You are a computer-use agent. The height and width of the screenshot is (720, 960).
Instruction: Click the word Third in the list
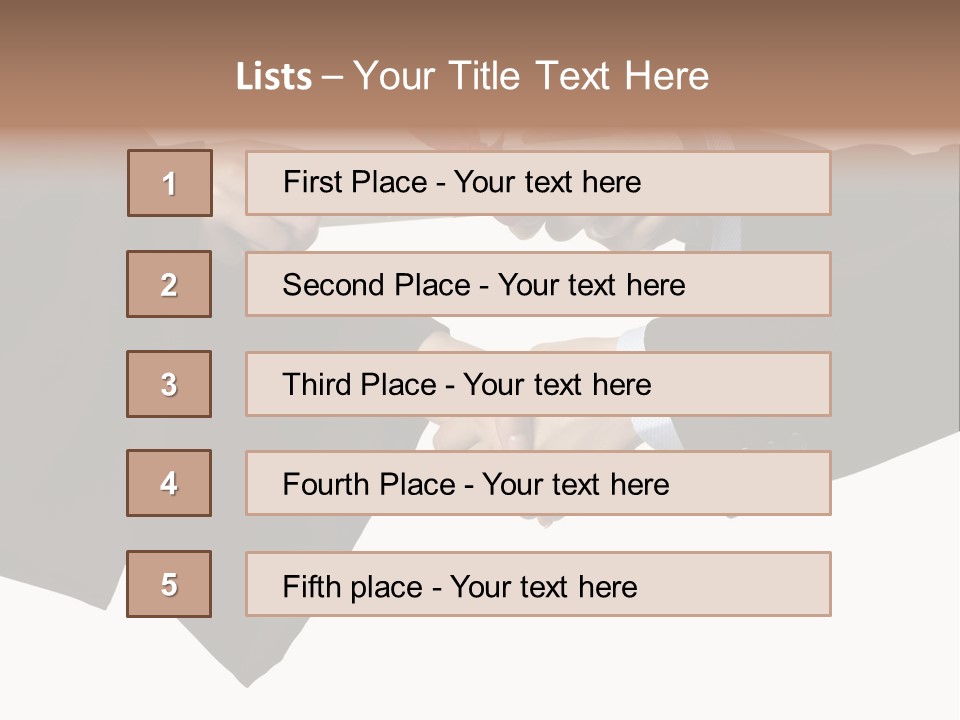click(x=309, y=385)
